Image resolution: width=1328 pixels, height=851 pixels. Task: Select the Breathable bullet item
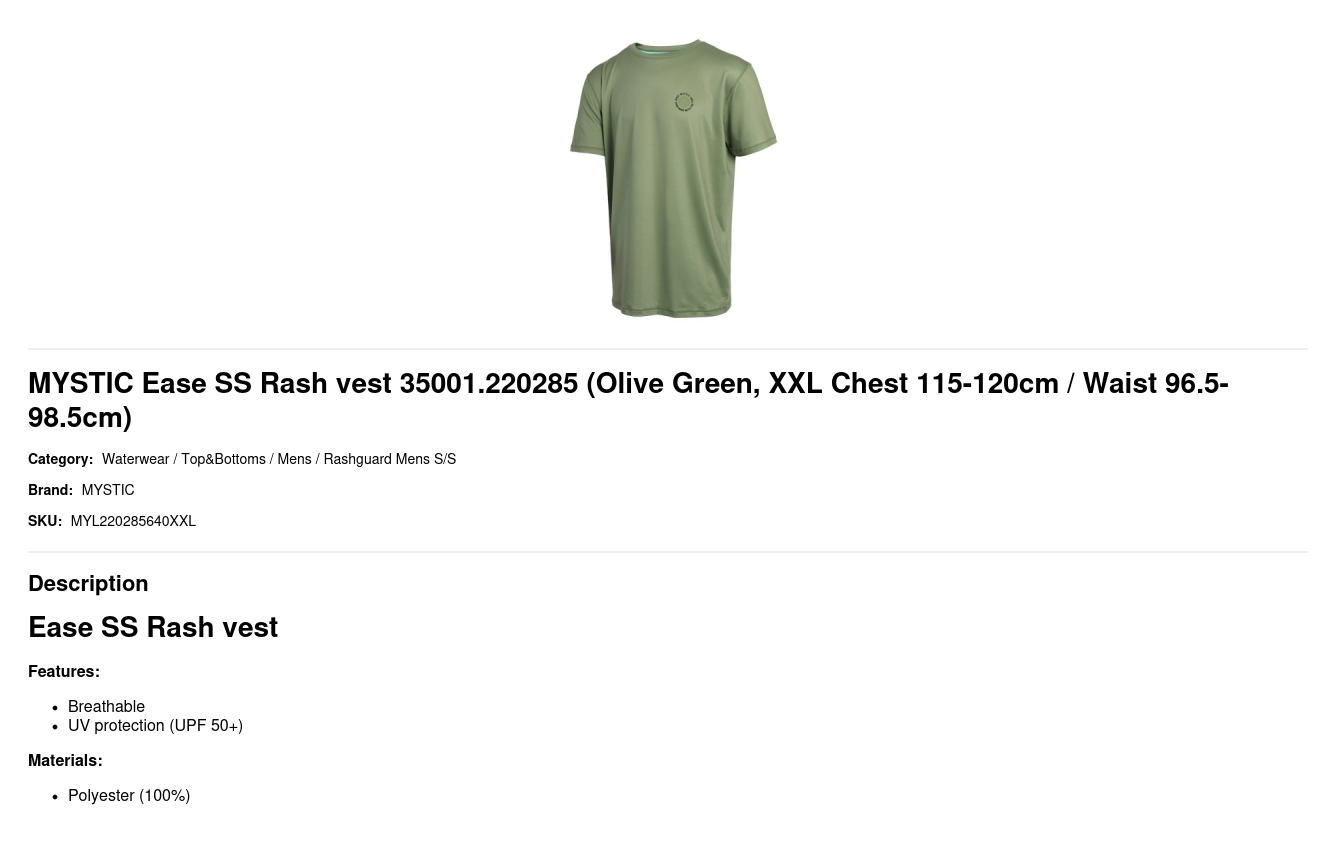(x=106, y=707)
